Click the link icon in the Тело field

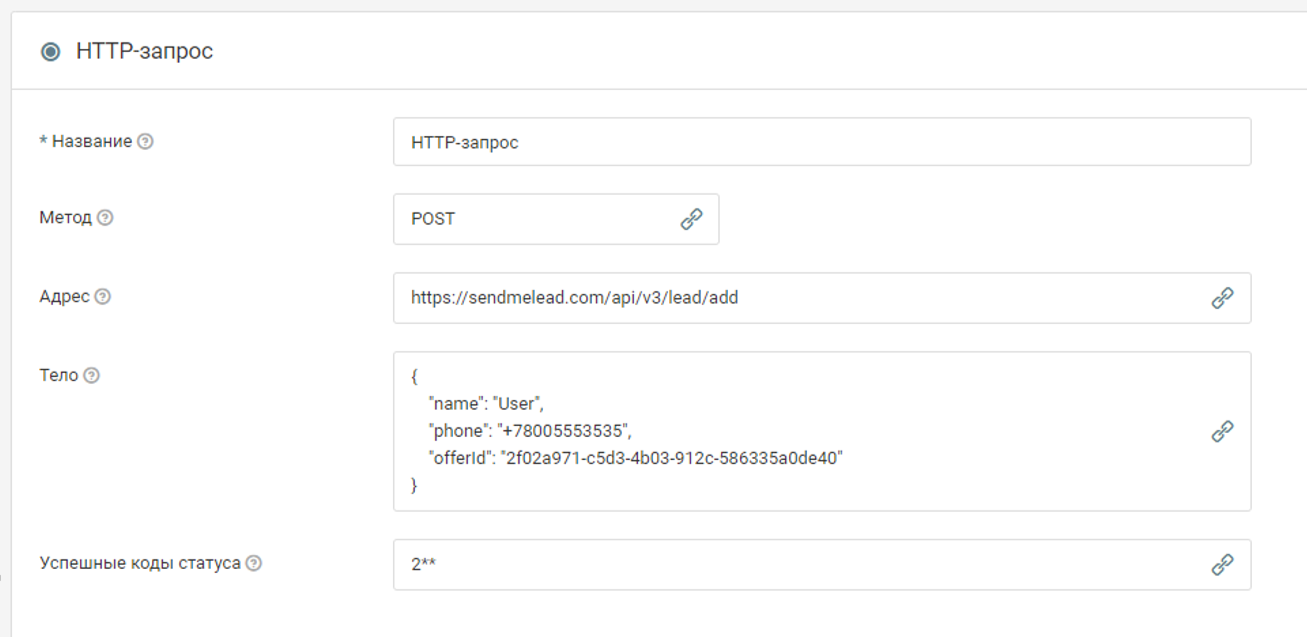click(x=1222, y=431)
